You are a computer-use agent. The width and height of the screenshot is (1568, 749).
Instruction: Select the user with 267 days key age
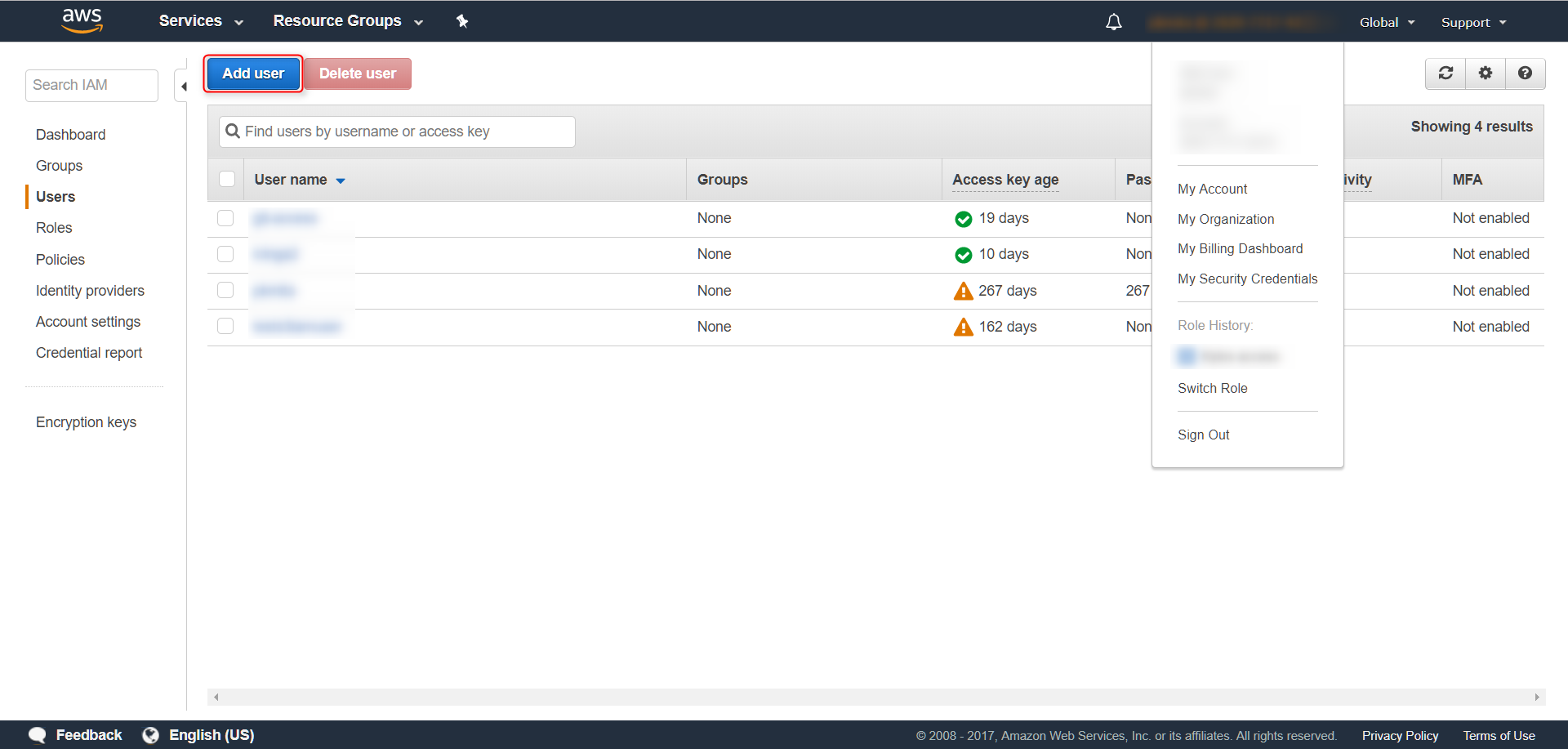[x=225, y=290]
